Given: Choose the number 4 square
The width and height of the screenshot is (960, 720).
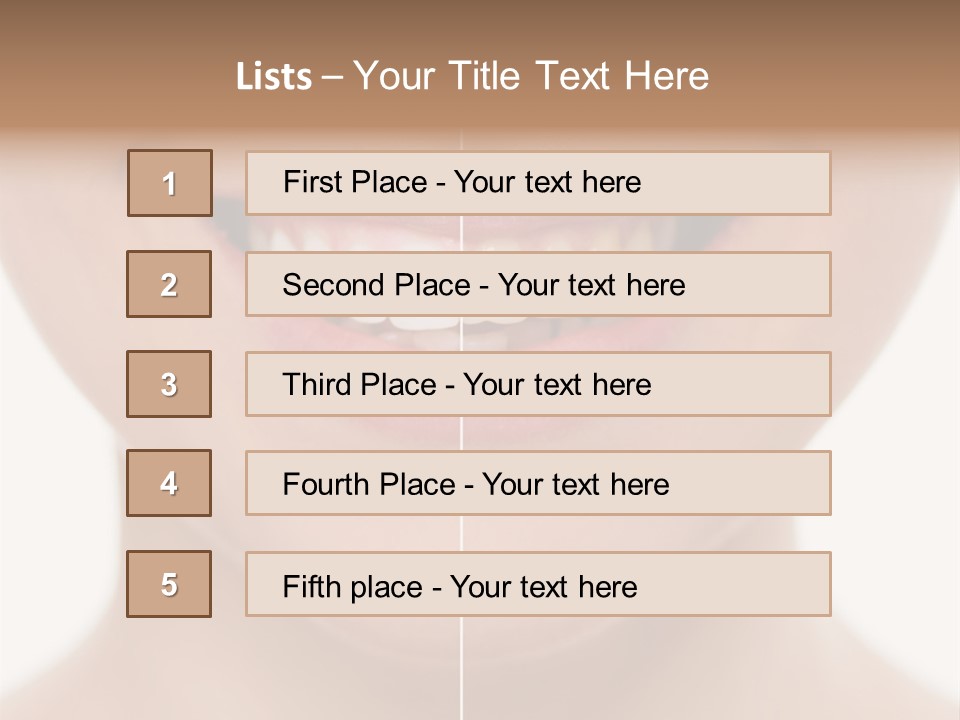Looking at the screenshot, I should pyautogui.click(x=169, y=483).
